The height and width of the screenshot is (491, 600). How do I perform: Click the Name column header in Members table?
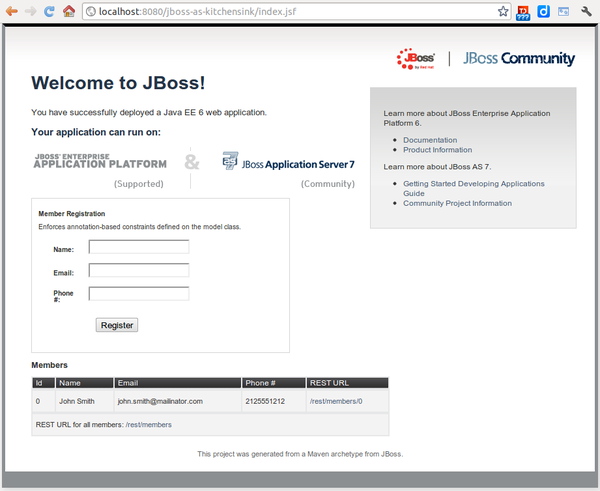(85, 383)
